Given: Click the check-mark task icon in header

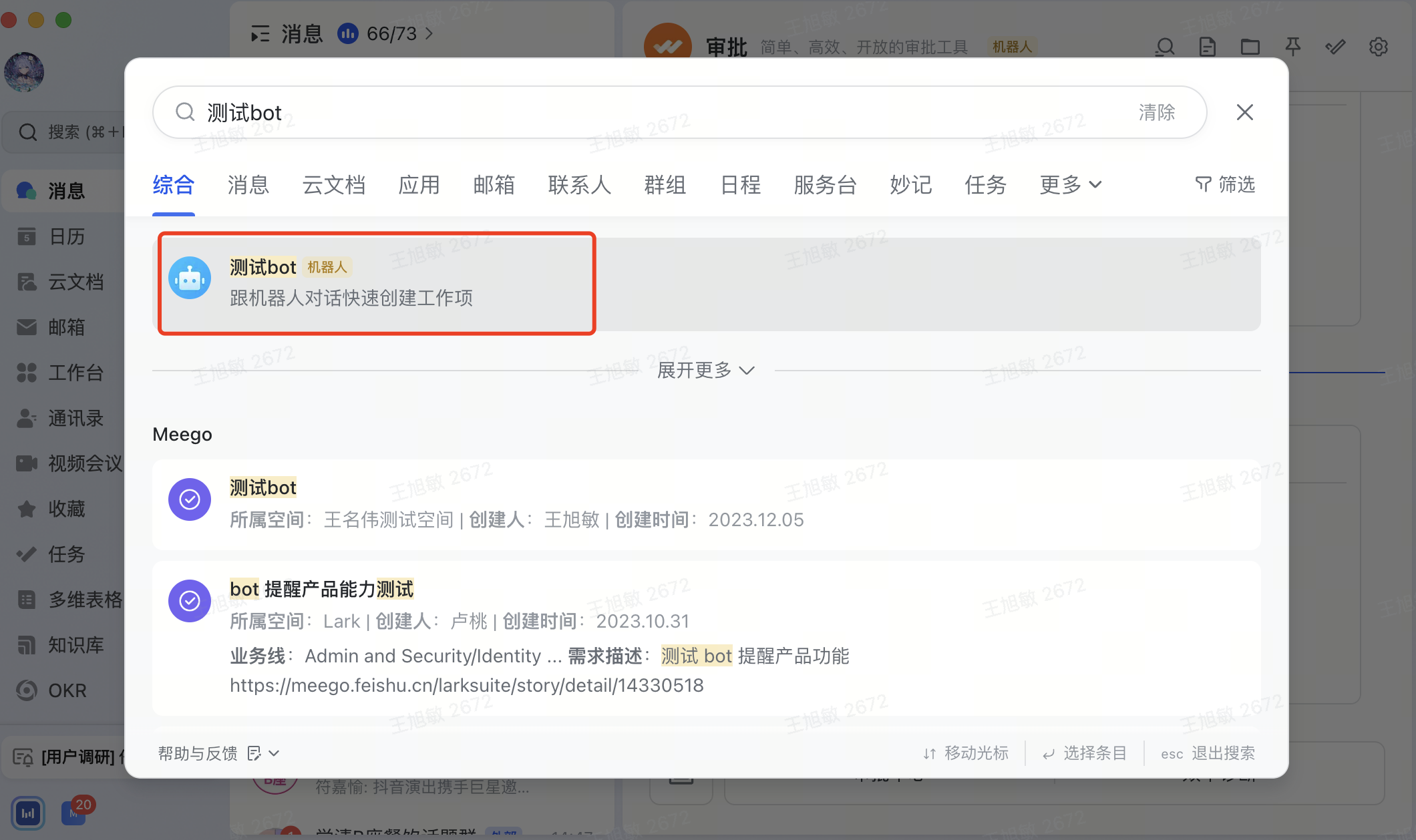Looking at the screenshot, I should (x=1336, y=47).
